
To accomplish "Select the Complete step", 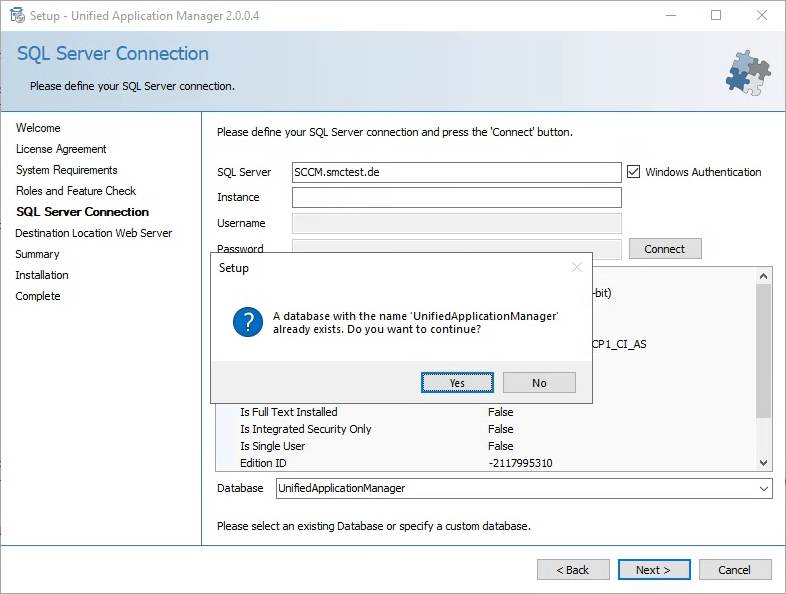I will 38,296.
